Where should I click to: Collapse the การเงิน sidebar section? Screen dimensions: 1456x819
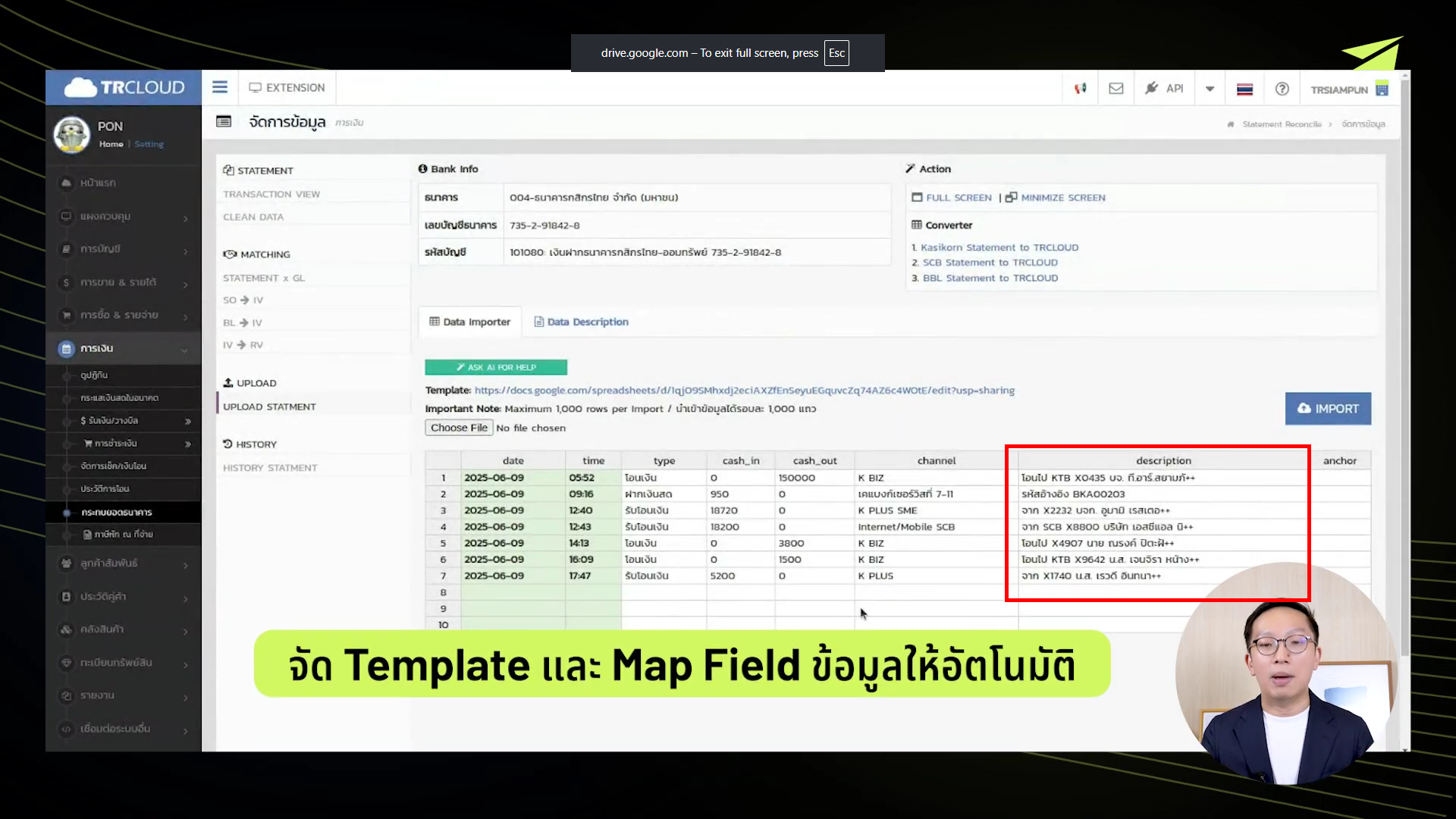(x=124, y=348)
